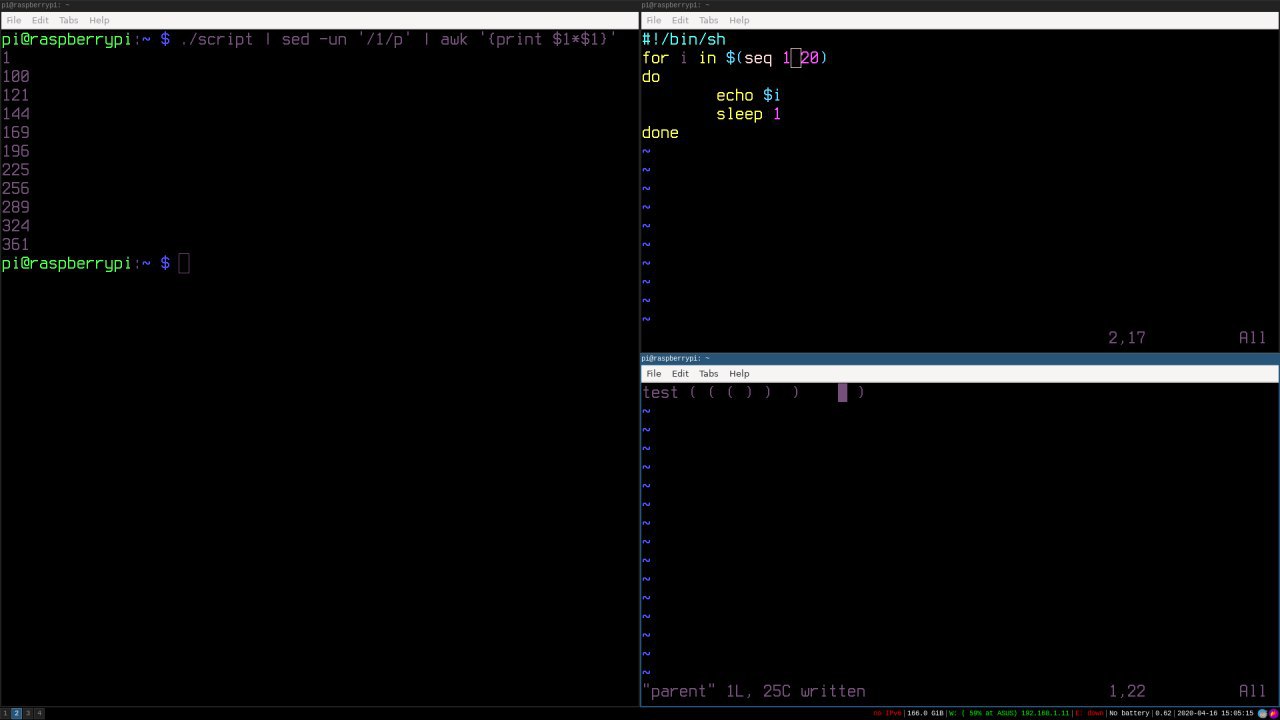Click active workspace 2 indicator
The width and height of the screenshot is (1280, 720).
16,713
